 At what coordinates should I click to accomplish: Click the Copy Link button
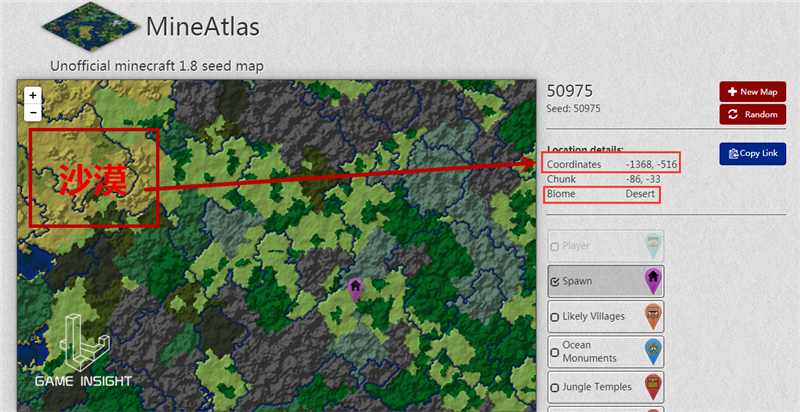(x=753, y=153)
